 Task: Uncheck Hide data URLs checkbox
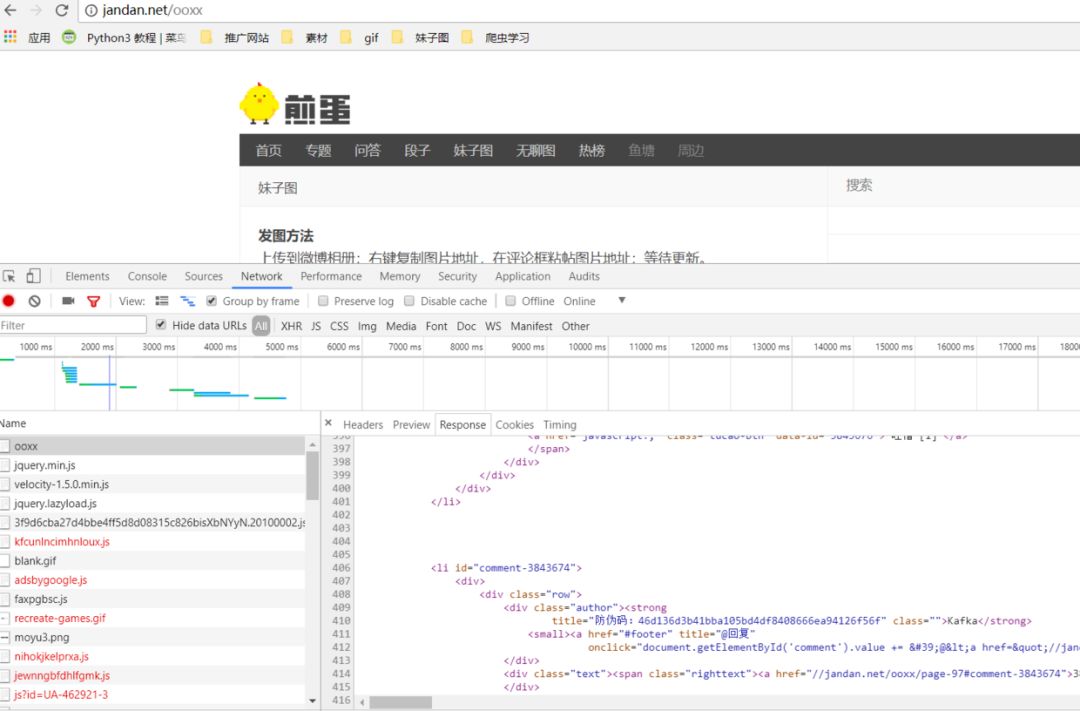[160, 325]
